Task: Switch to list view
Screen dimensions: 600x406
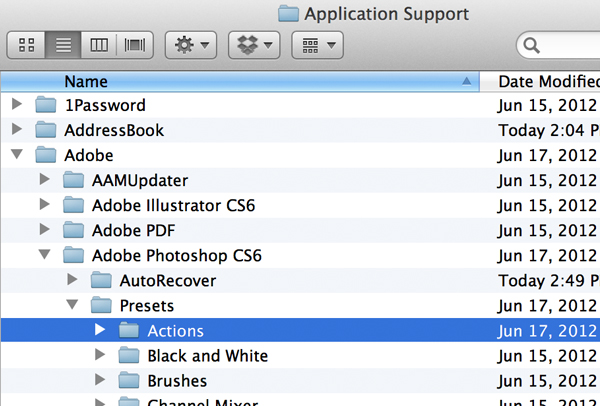Action: click(x=63, y=45)
